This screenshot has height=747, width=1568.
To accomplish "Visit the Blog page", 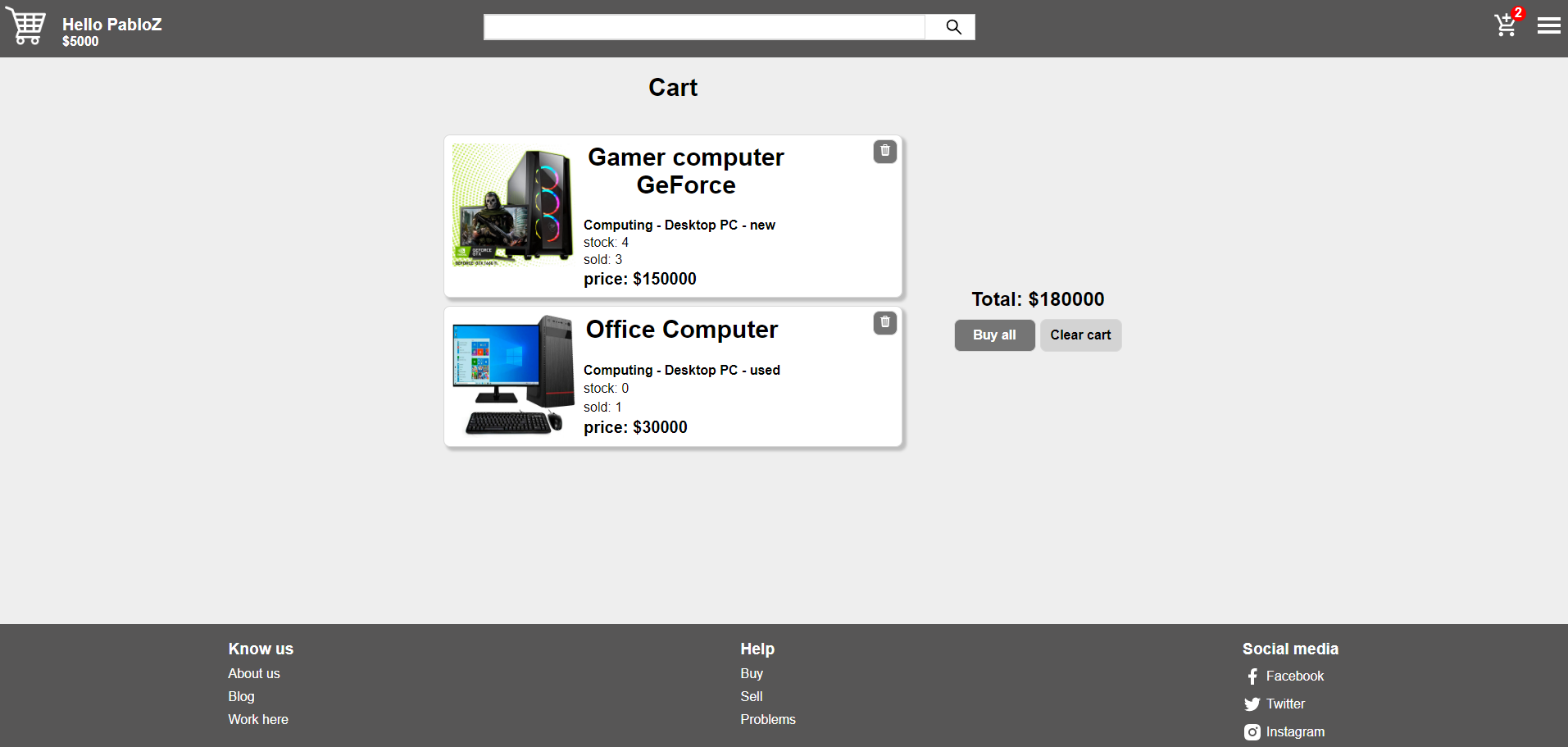I will (241, 696).
